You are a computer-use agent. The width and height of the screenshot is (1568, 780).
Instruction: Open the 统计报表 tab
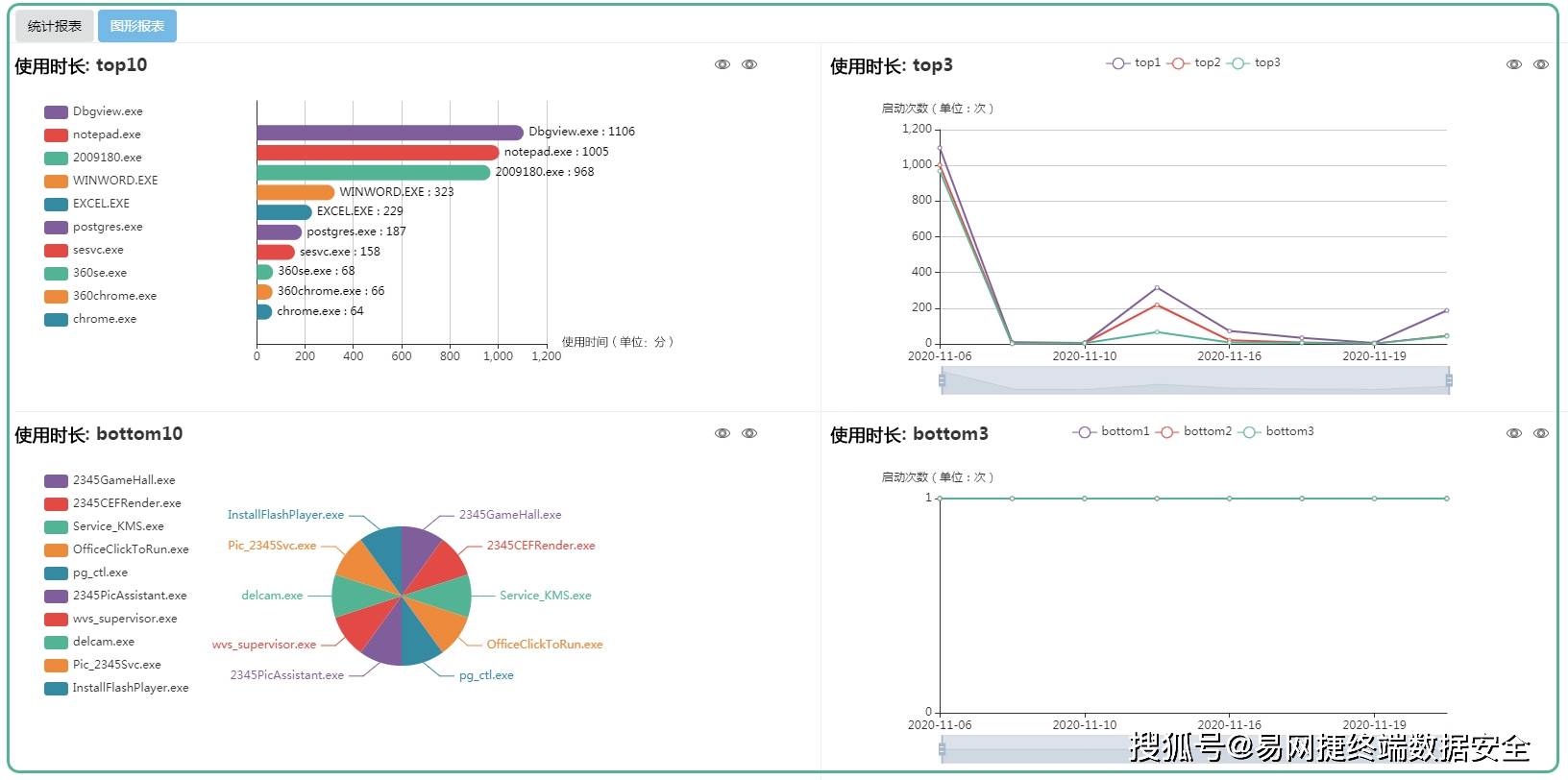tap(55, 27)
